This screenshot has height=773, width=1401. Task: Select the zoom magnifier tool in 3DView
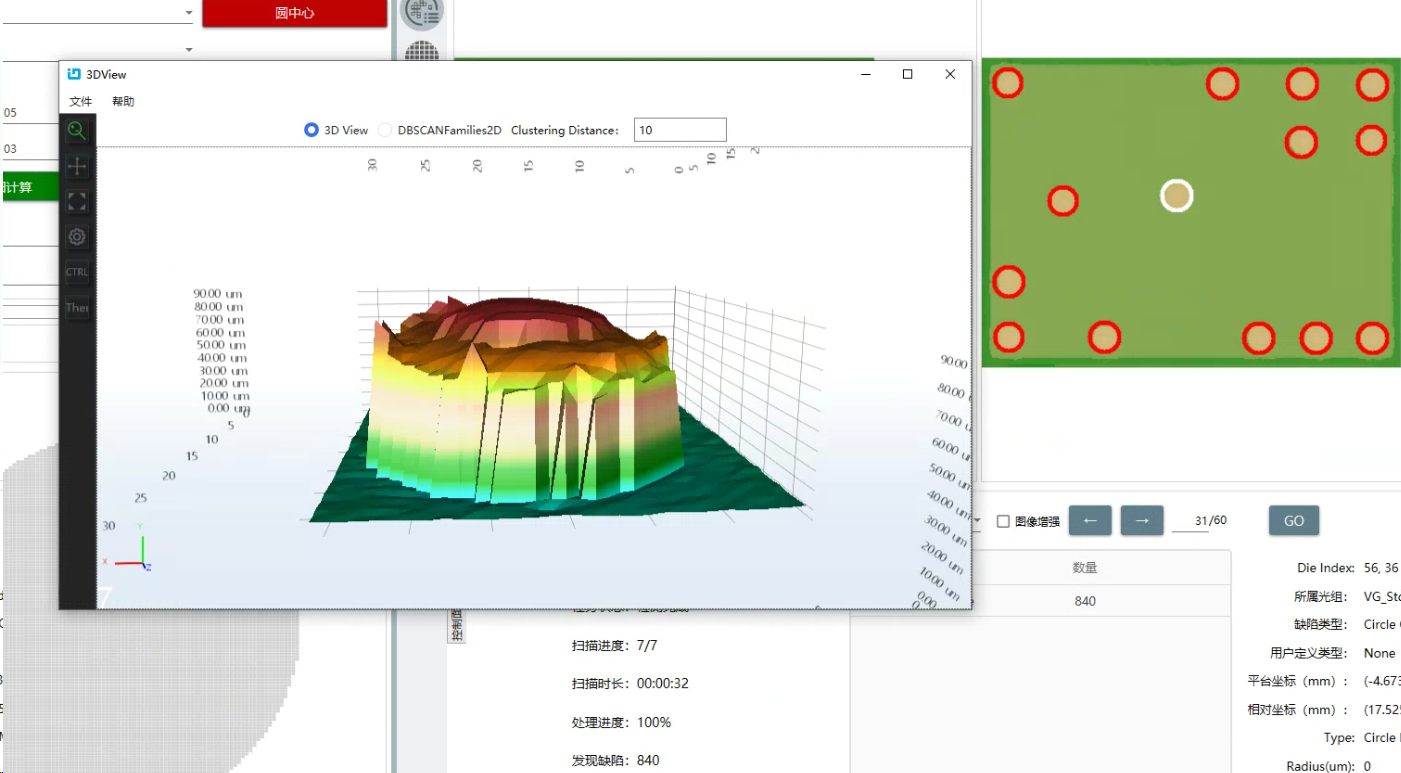coord(77,130)
